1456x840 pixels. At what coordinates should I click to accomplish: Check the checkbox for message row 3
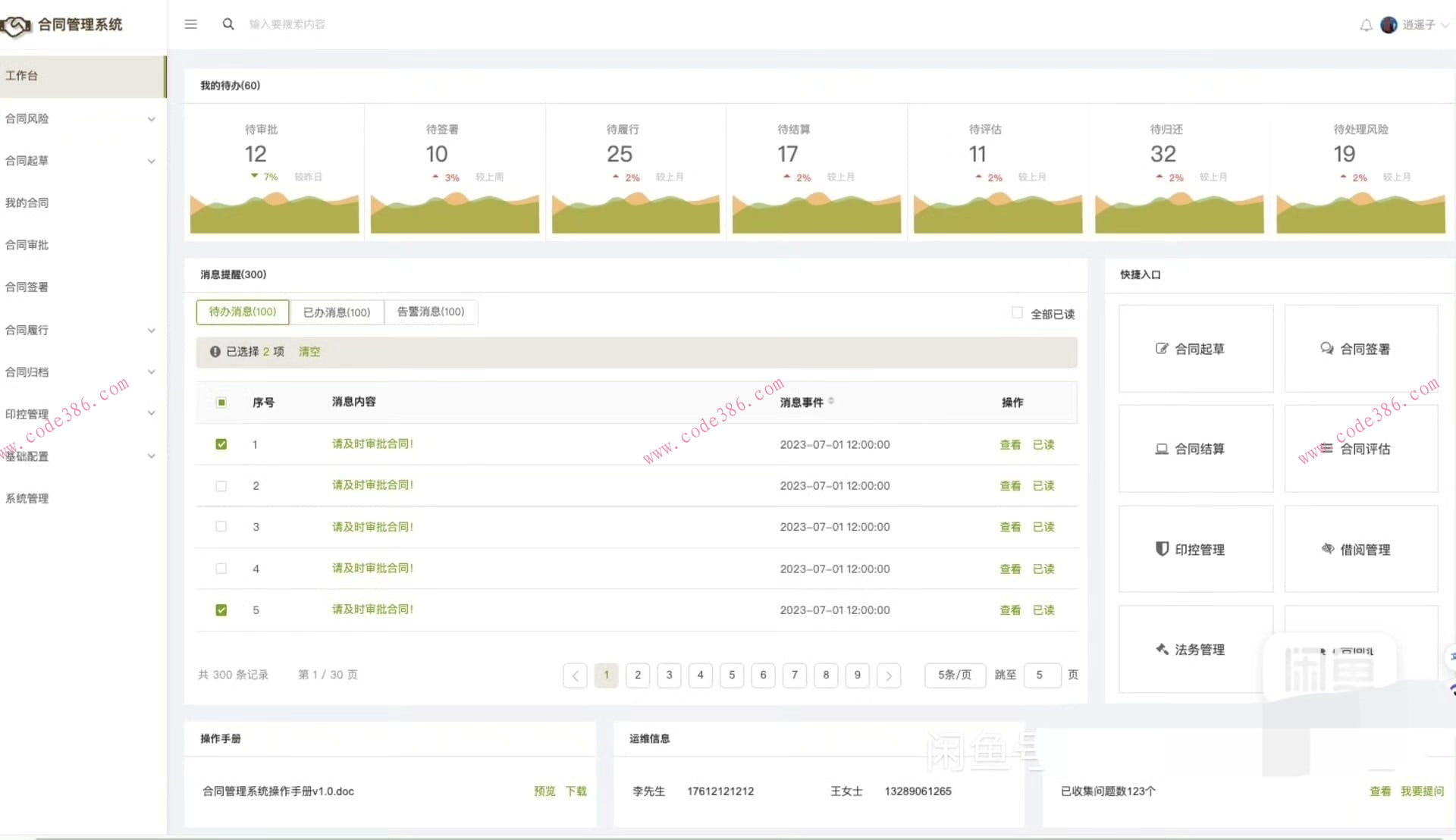[221, 527]
